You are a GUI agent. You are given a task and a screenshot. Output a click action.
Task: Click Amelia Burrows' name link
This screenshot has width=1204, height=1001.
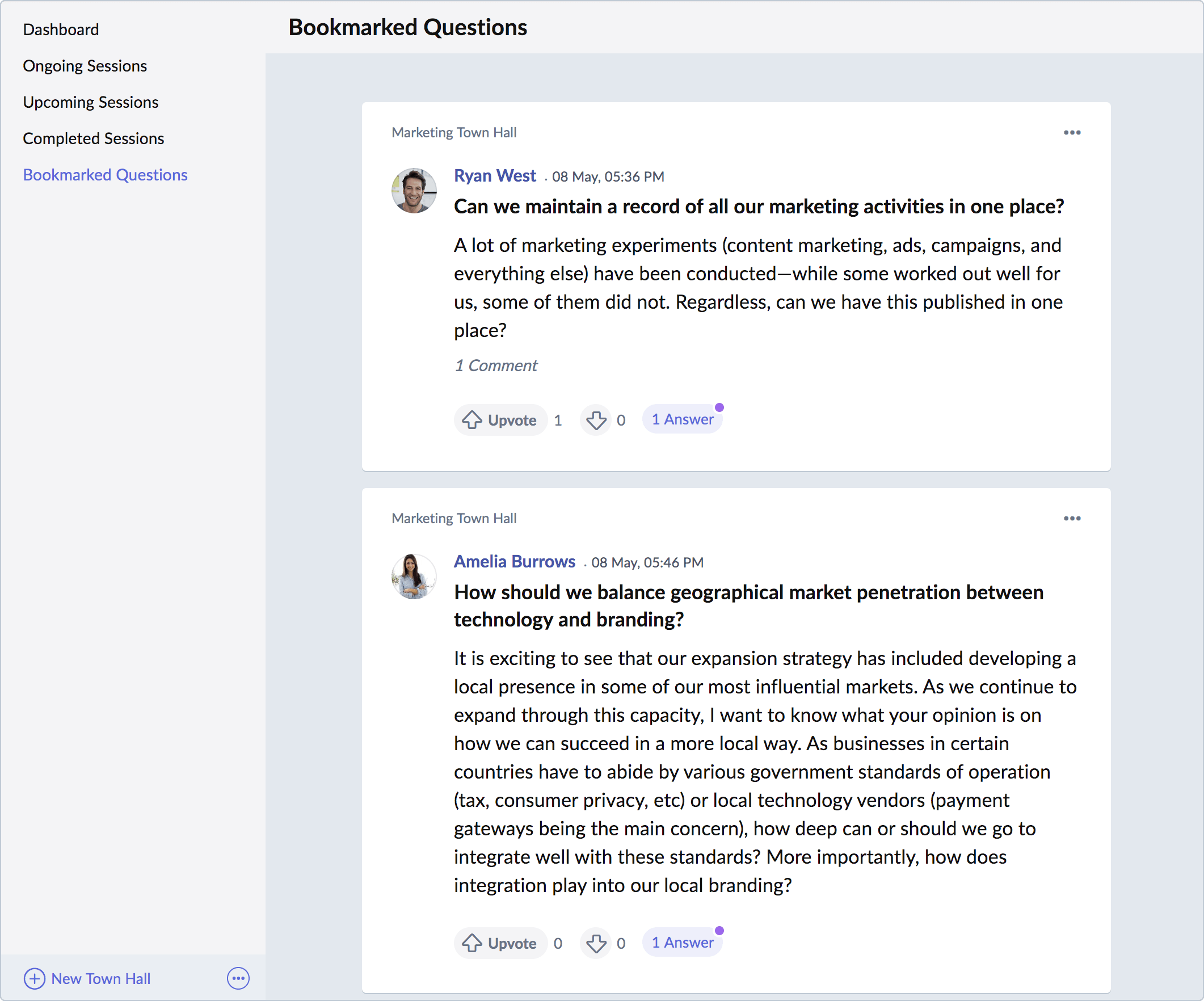click(514, 561)
